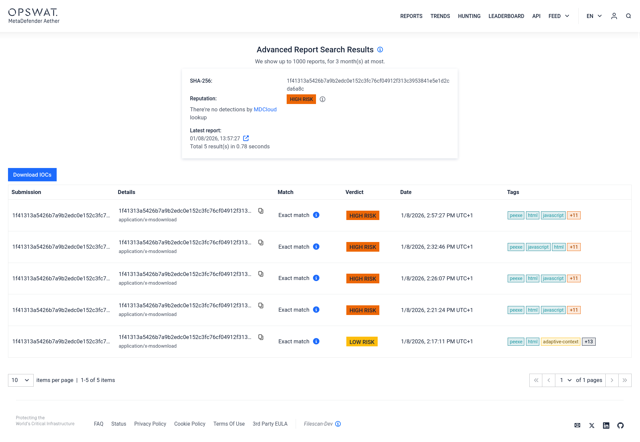Click the Tags column header

tap(513, 192)
